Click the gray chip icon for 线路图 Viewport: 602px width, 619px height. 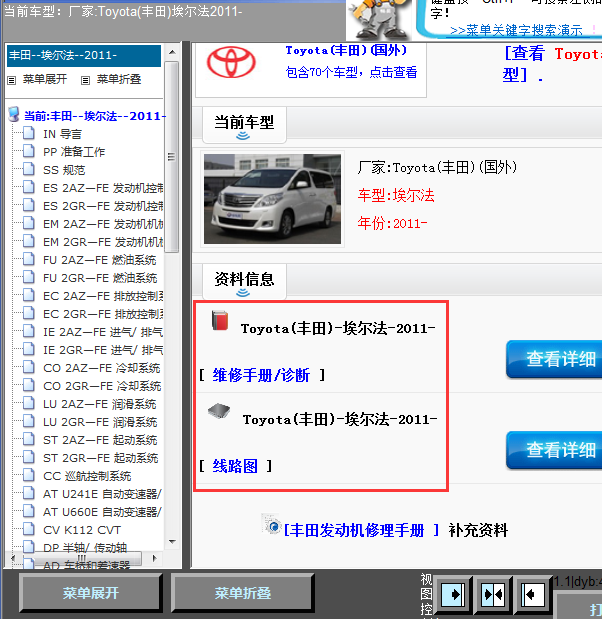(x=219, y=411)
